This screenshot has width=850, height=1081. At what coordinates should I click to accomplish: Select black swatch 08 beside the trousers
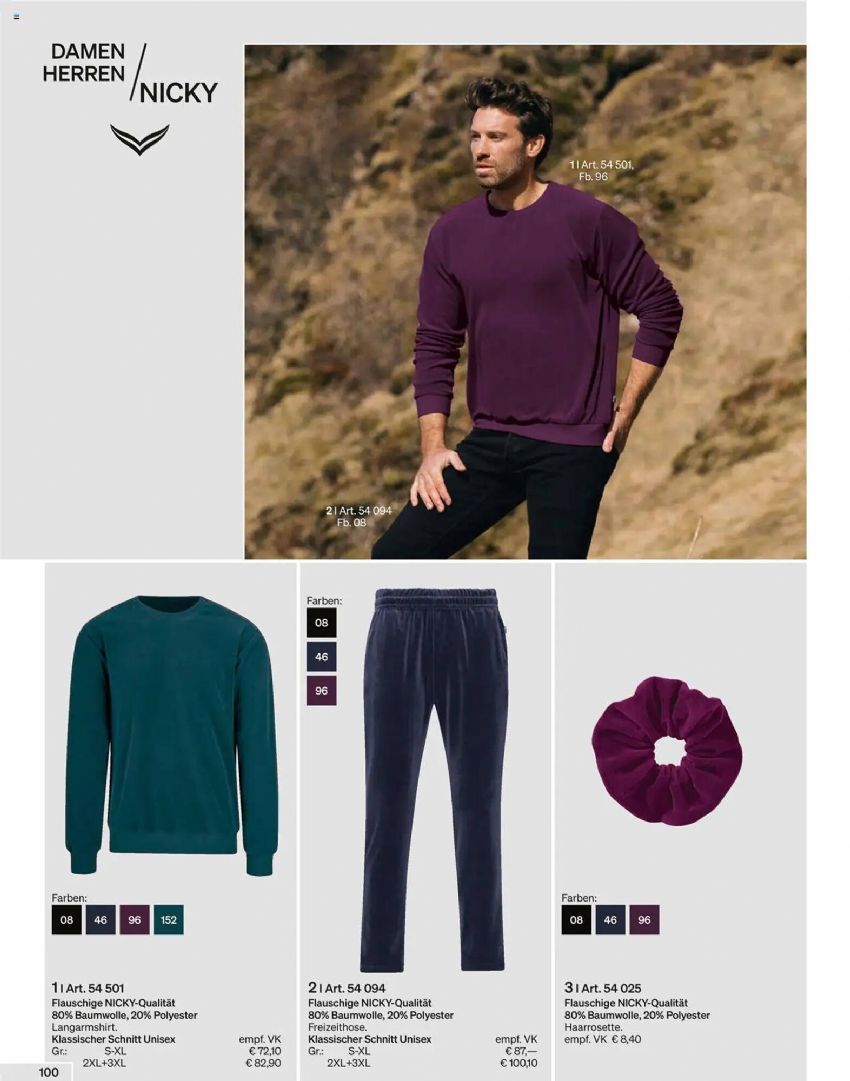click(x=322, y=623)
